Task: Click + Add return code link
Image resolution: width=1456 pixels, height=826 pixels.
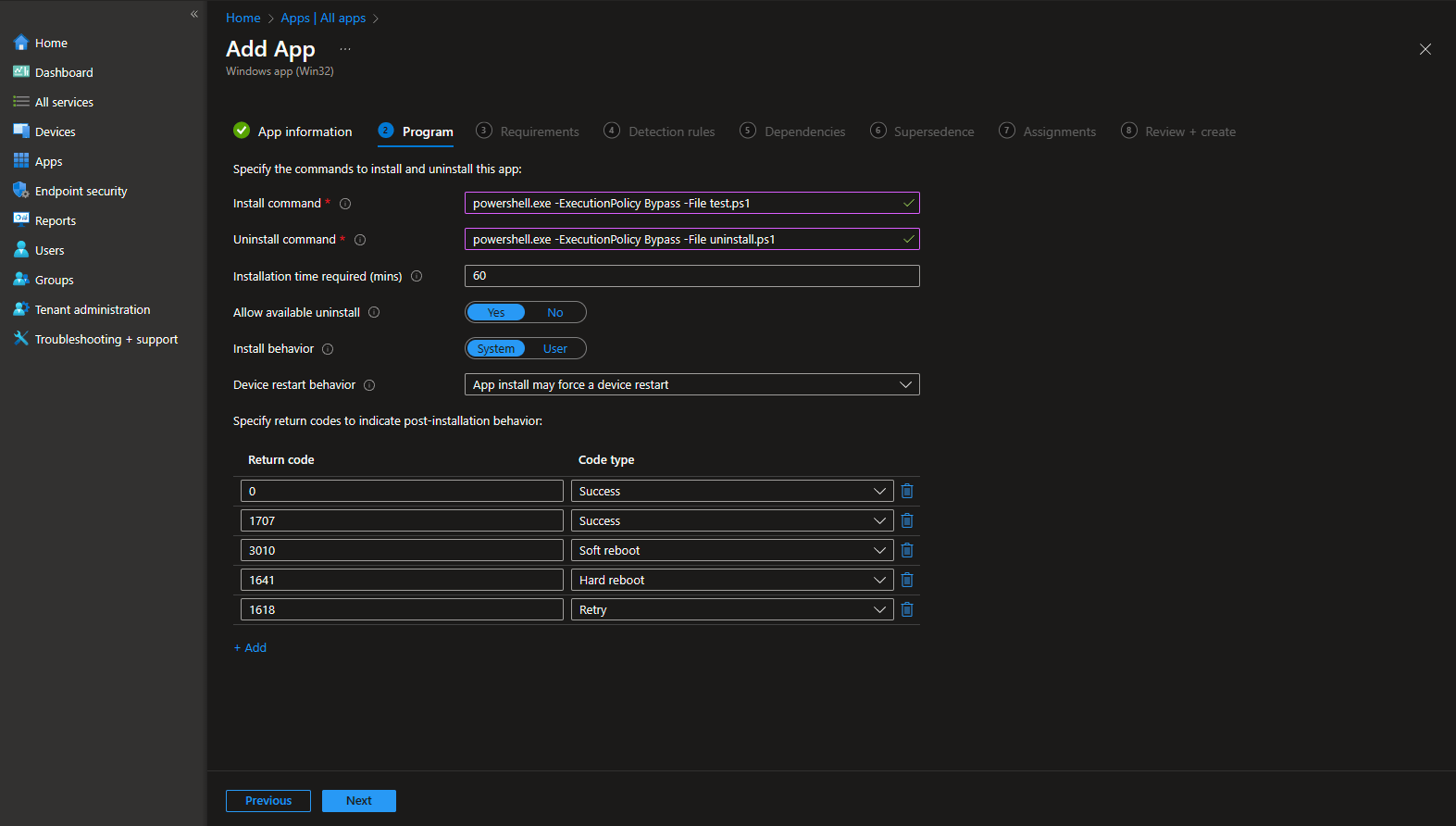Action: pyautogui.click(x=250, y=647)
